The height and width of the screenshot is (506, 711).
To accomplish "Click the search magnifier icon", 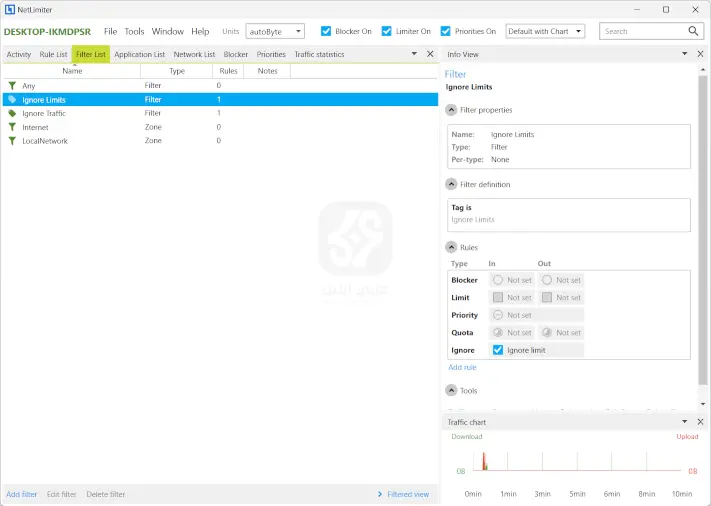I will tap(693, 31).
